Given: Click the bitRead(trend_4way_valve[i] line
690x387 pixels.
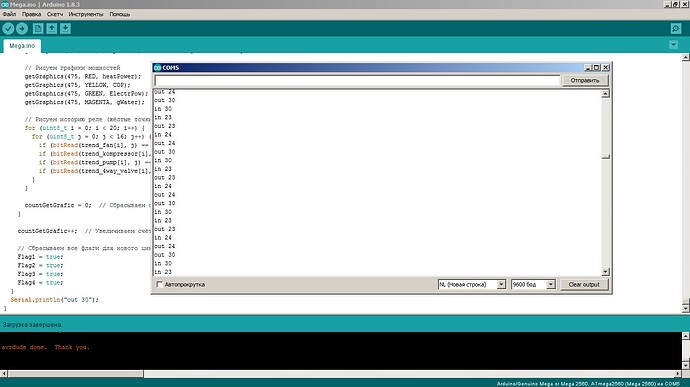Looking at the screenshot, I should click(95, 171).
